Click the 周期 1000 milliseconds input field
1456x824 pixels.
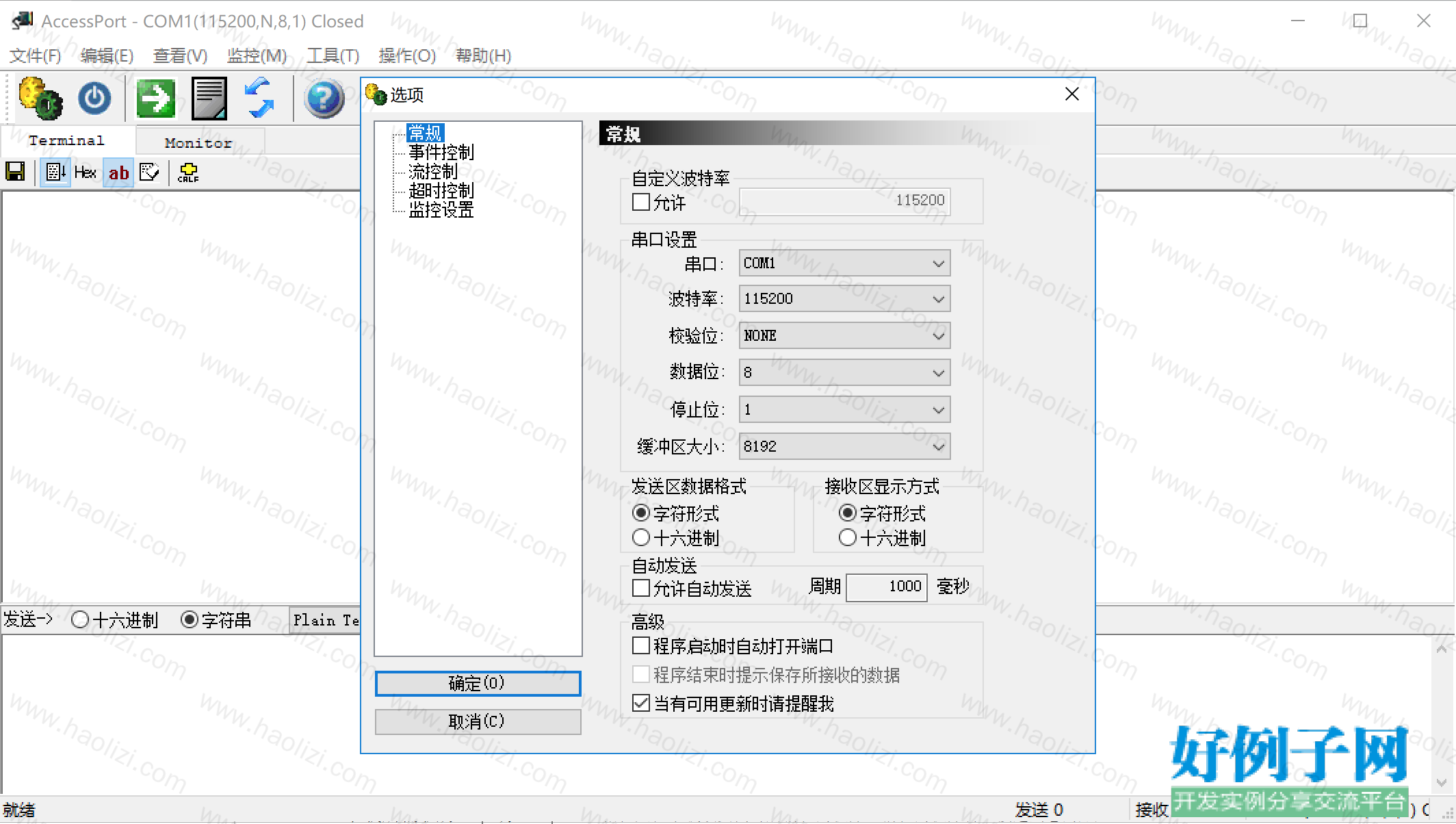[x=887, y=587]
